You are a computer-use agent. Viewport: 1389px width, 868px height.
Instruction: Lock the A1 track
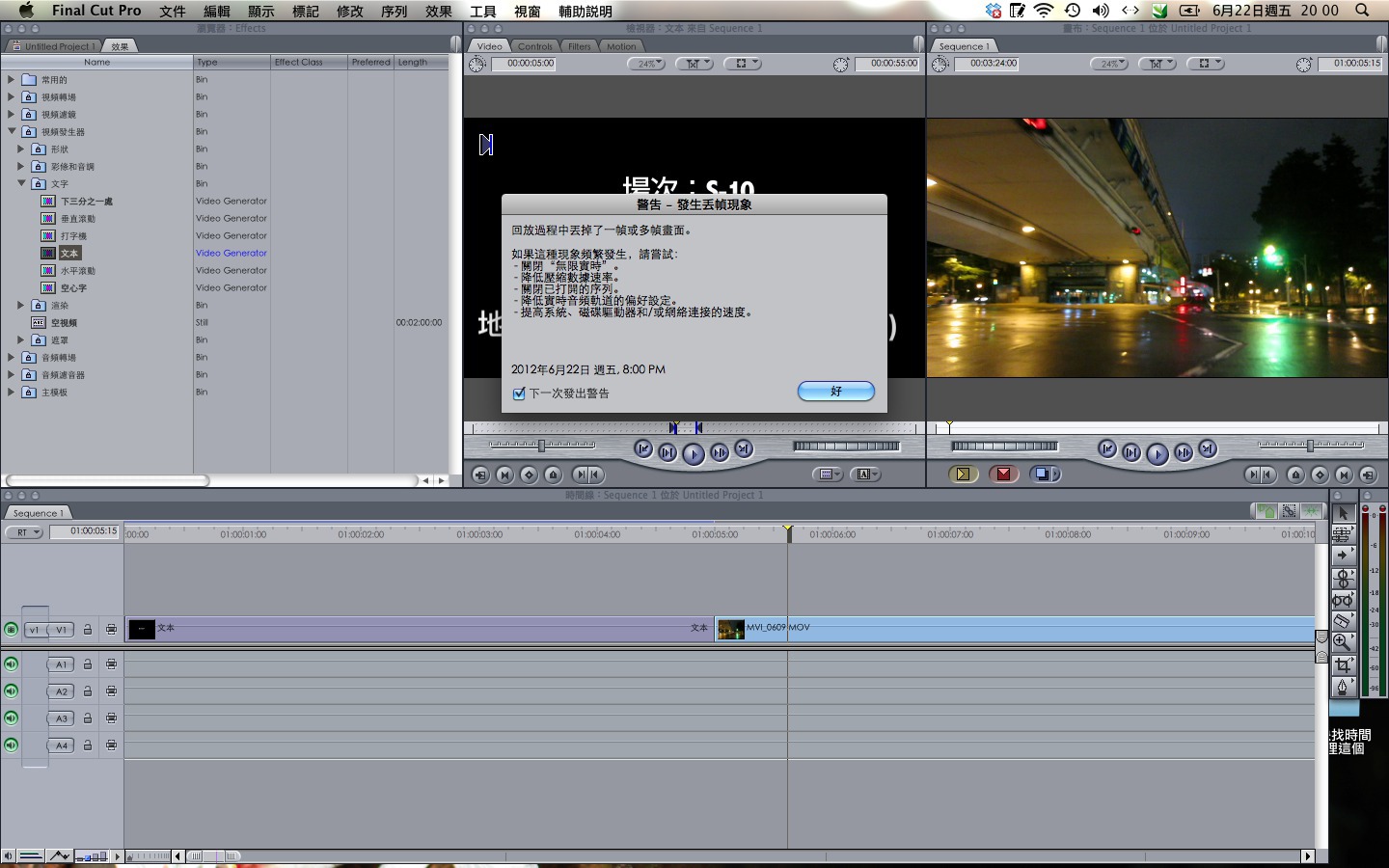click(x=87, y=664)
